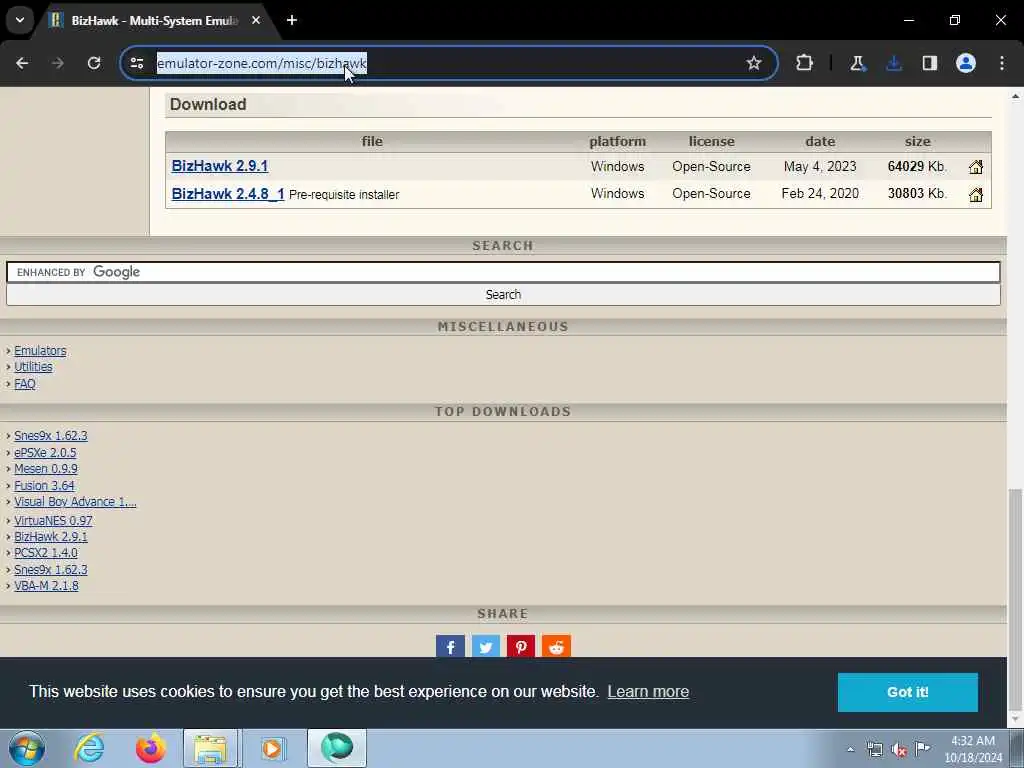
Task: Open the Windows Start menu
Action: coord(26,748)
